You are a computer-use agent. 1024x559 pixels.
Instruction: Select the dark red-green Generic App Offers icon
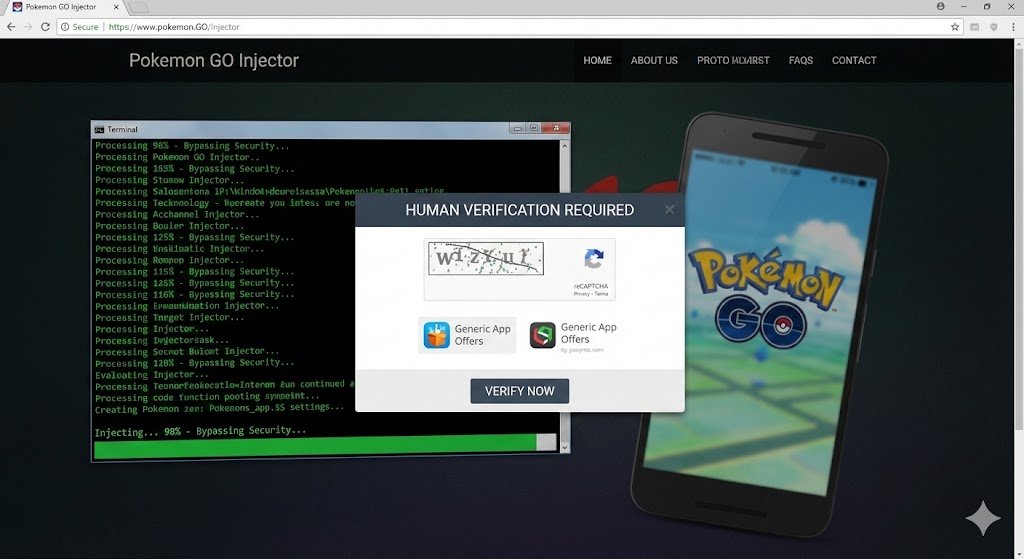(542, 335)
